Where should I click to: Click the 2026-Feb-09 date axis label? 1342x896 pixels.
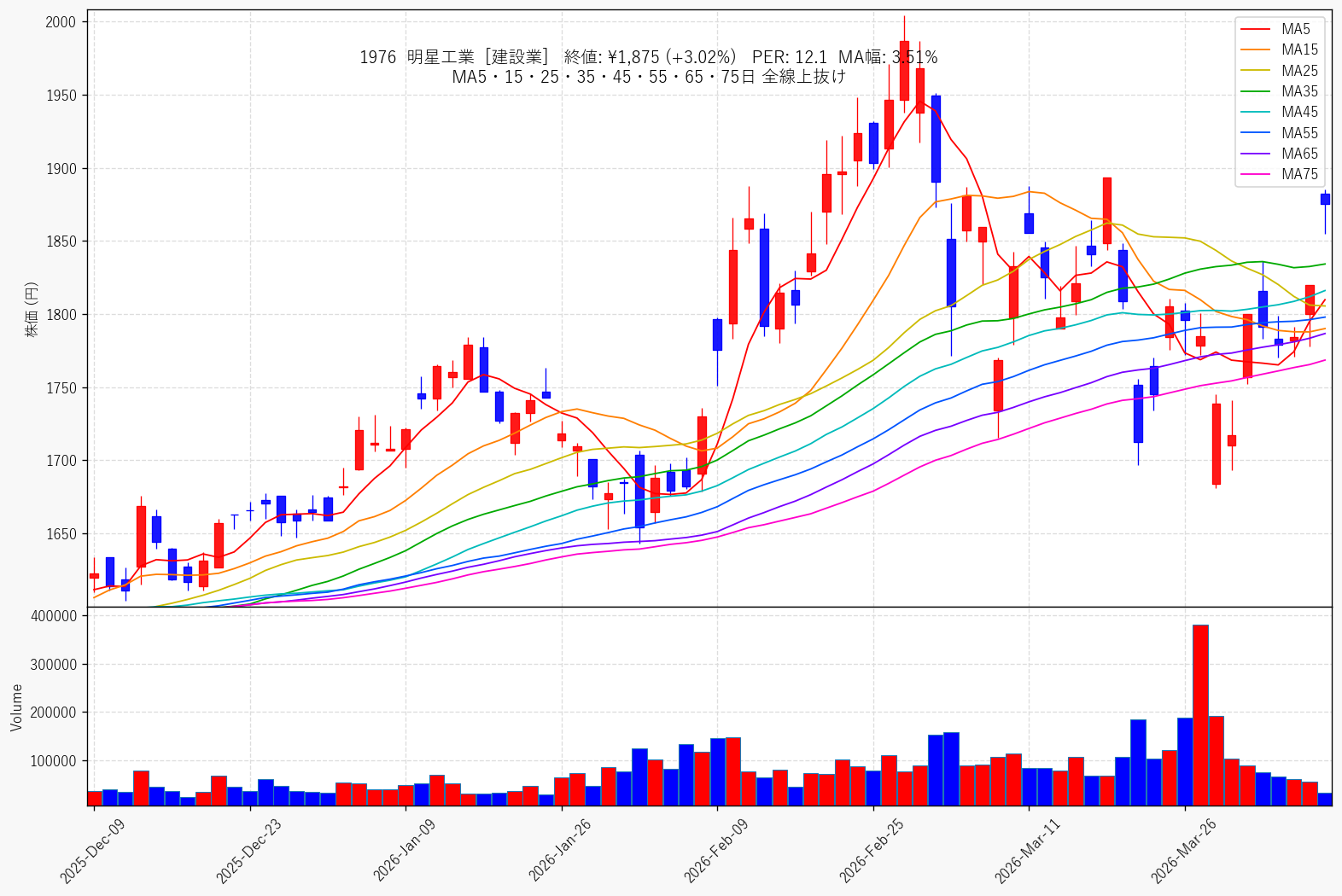coord(715,850)
